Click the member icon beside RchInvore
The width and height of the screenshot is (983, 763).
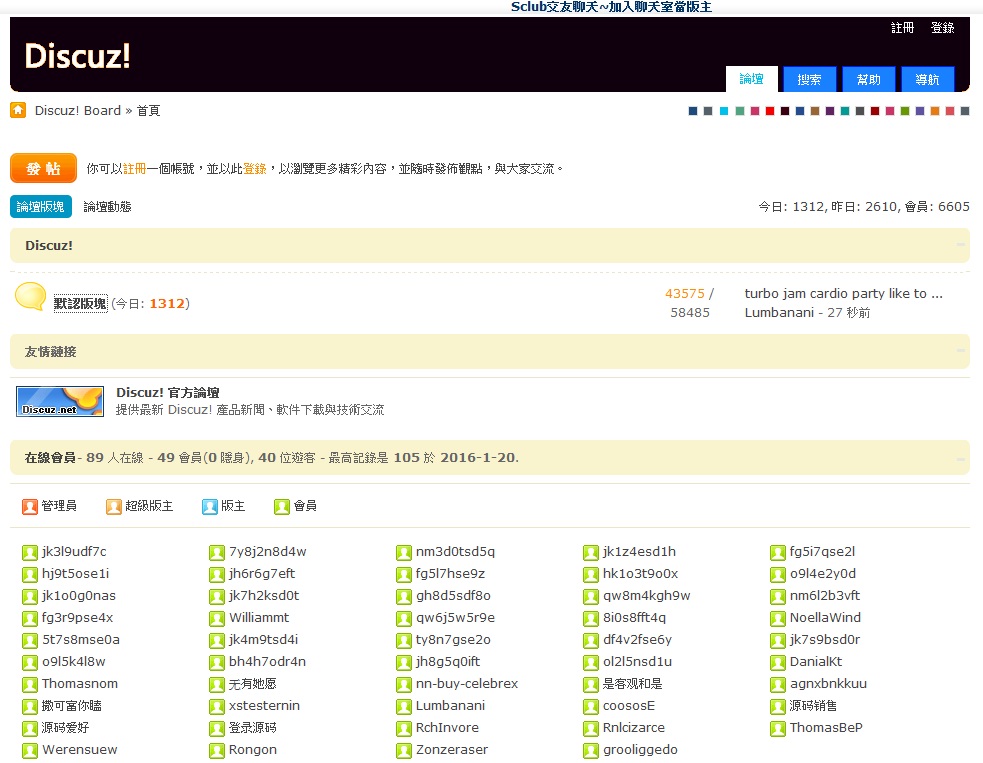coord(404,729)
